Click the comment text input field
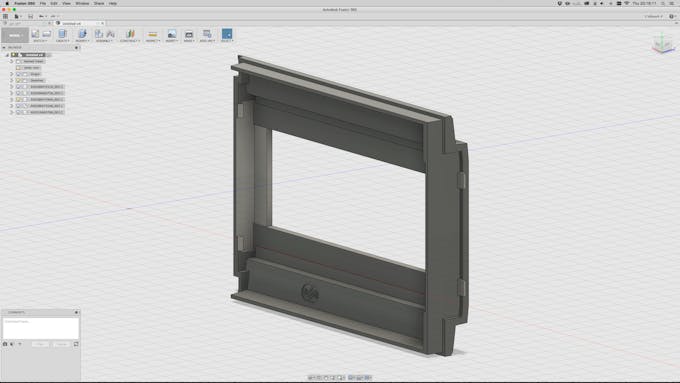The image size is (680, 383). point(41,328)
